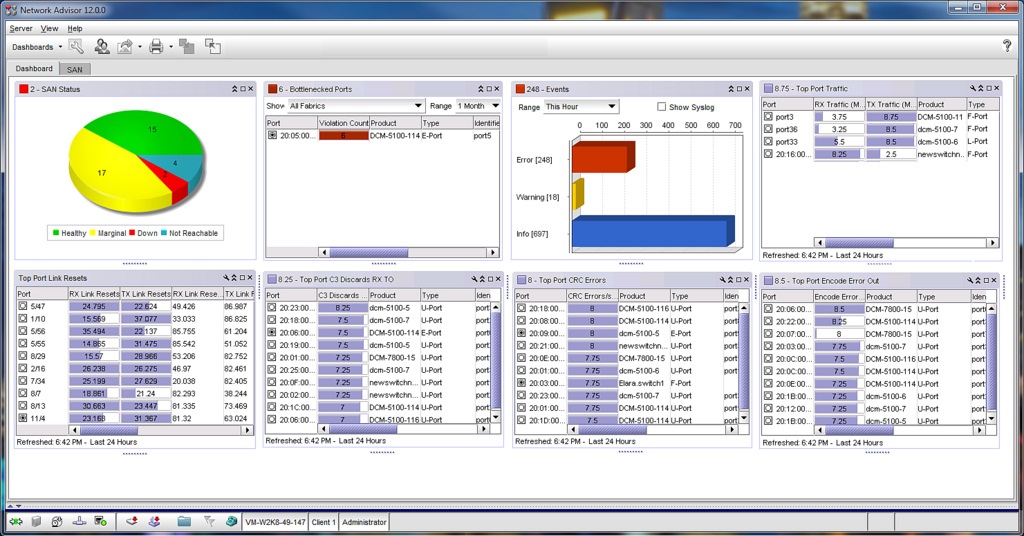This screenshot has width=1024, height=536.
Task: Open the print icon dropdown arrow
Action: 171,47
